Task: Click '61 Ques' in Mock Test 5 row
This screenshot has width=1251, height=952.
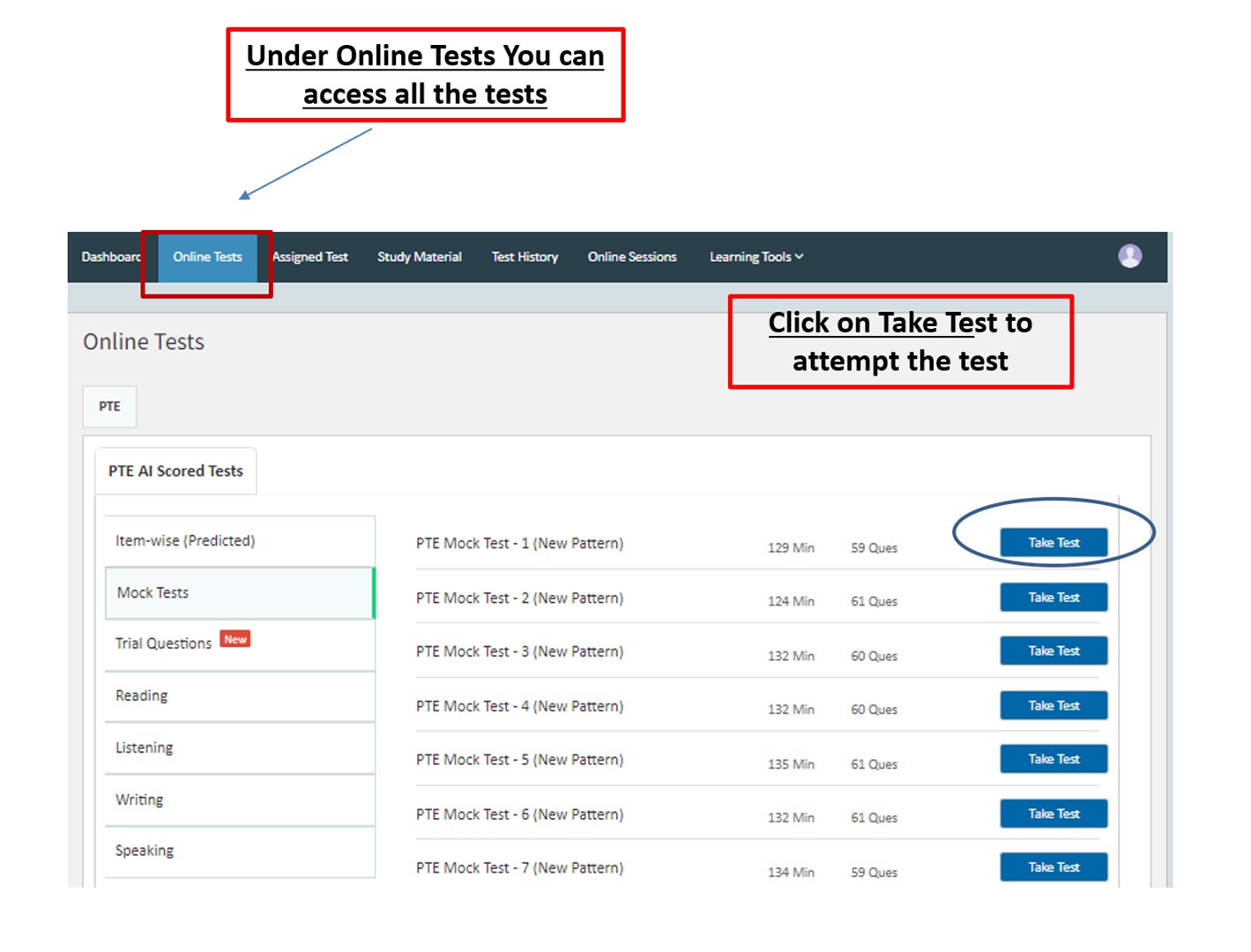Action: pyautogui.click(x=874, y=764)
